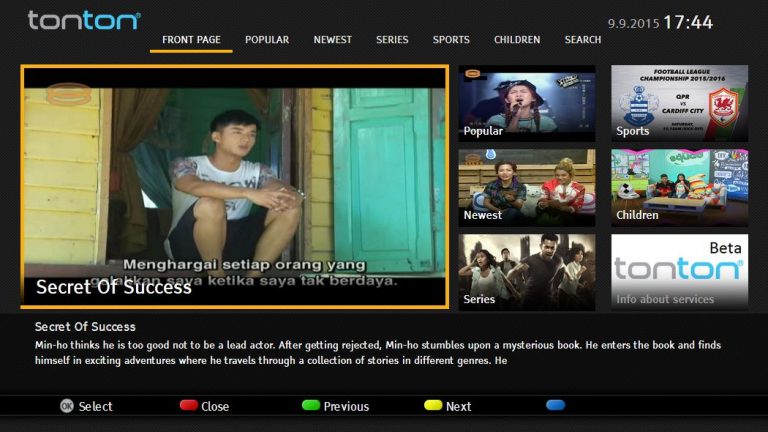Click the Secret Of Success title overlay on video
The image size is (768, 432).
coord(114,287)
